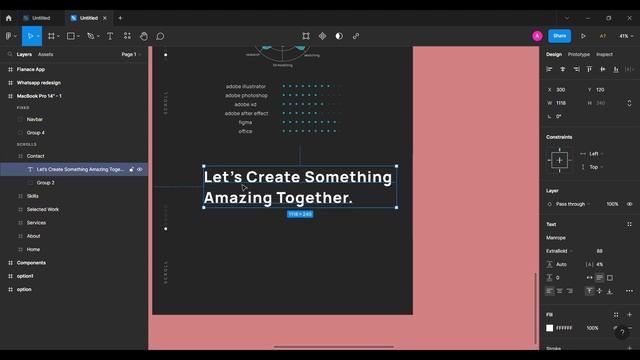The image size is (640, 360).
Task: Select the Text tool
Action: (x=110, y=36)
